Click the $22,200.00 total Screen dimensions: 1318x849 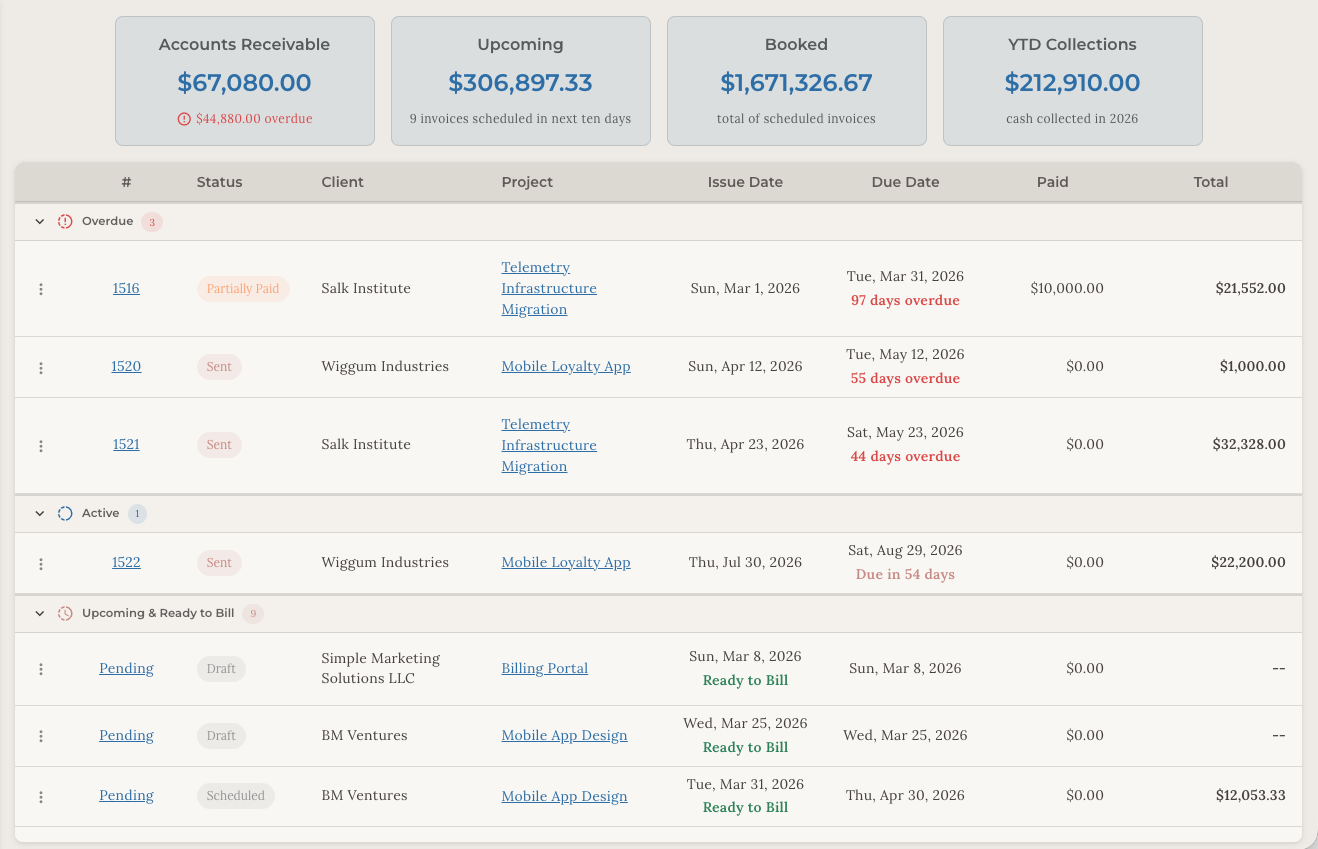coord(1248,562)
